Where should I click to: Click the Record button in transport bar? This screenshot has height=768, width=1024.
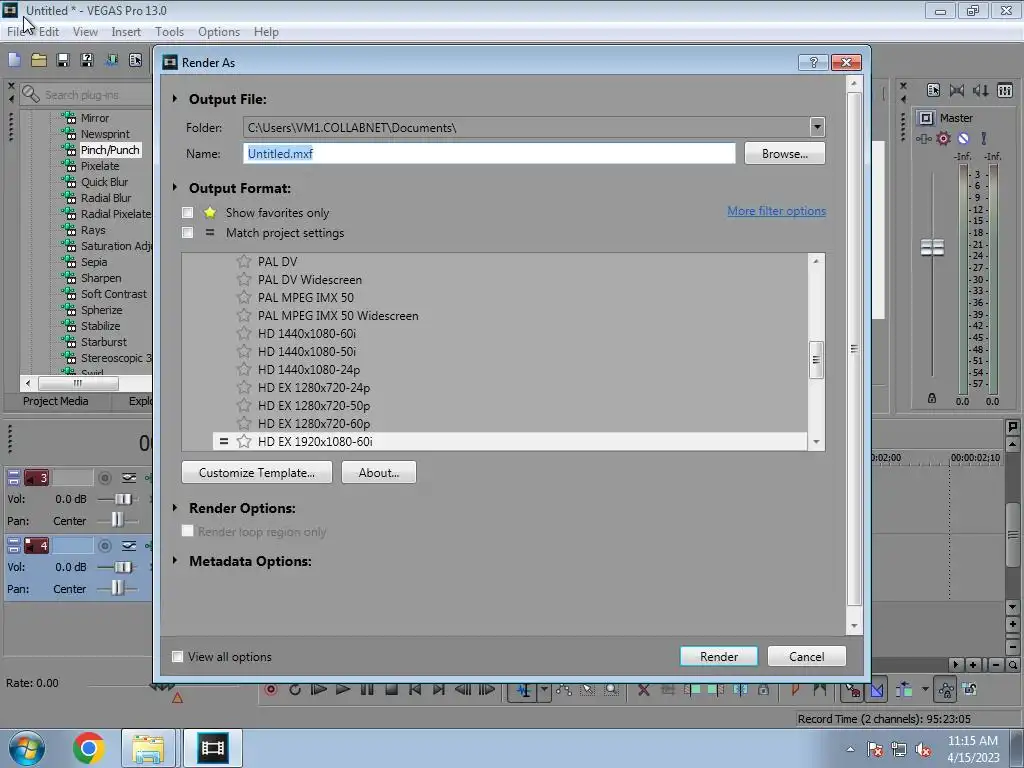(270, 690)
